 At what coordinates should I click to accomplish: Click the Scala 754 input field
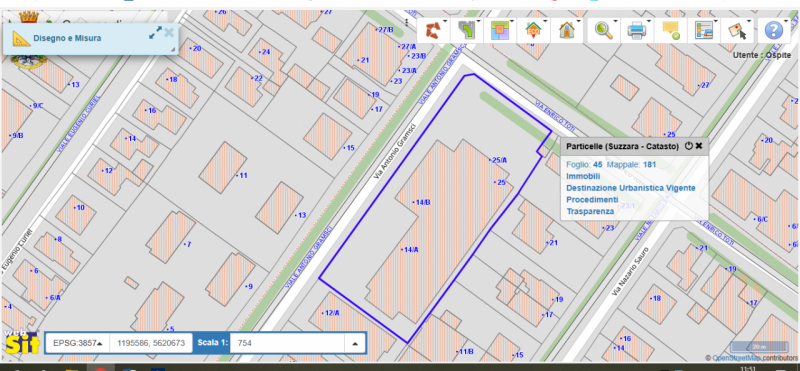pos(288,343)
